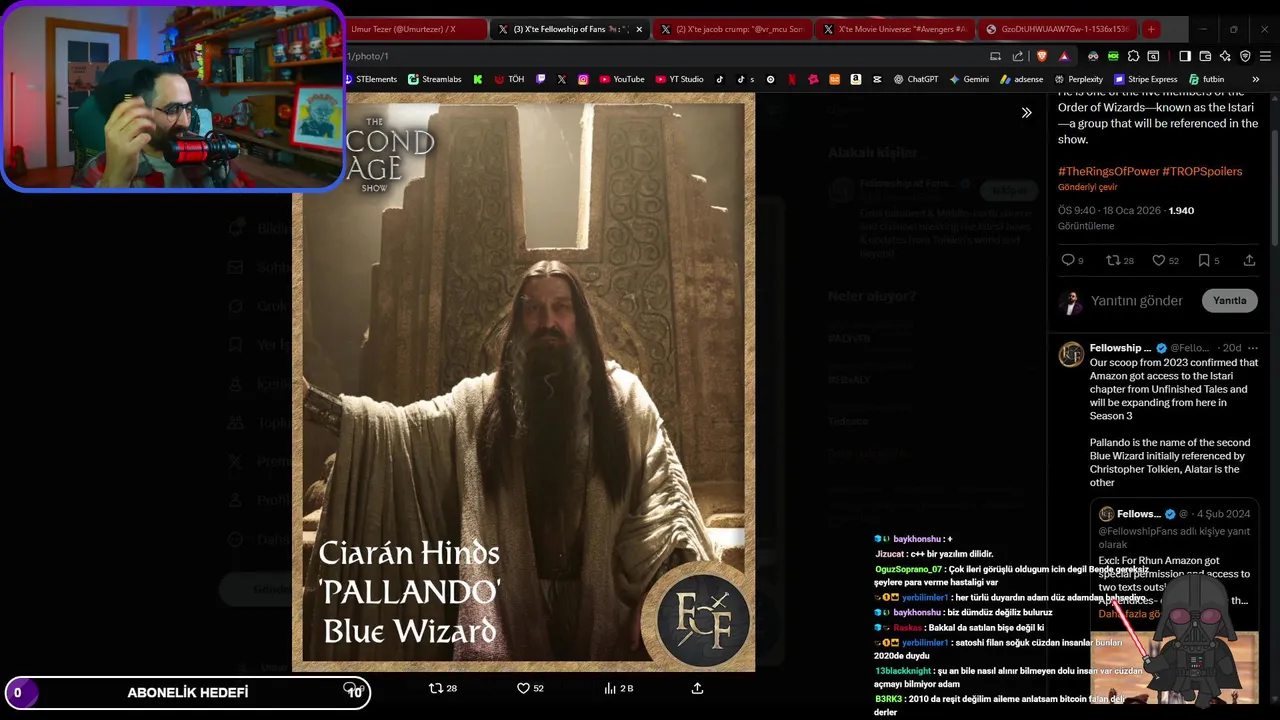This screenshot has height=720, width=1280.
Task: Open the YouTube bookmark
Action: [x=622, y=79]
